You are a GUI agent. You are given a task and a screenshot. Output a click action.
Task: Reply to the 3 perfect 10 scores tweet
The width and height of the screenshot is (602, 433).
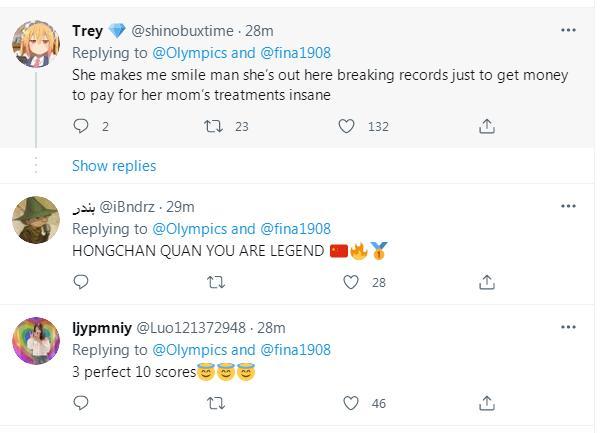click(x=82, y=403)
